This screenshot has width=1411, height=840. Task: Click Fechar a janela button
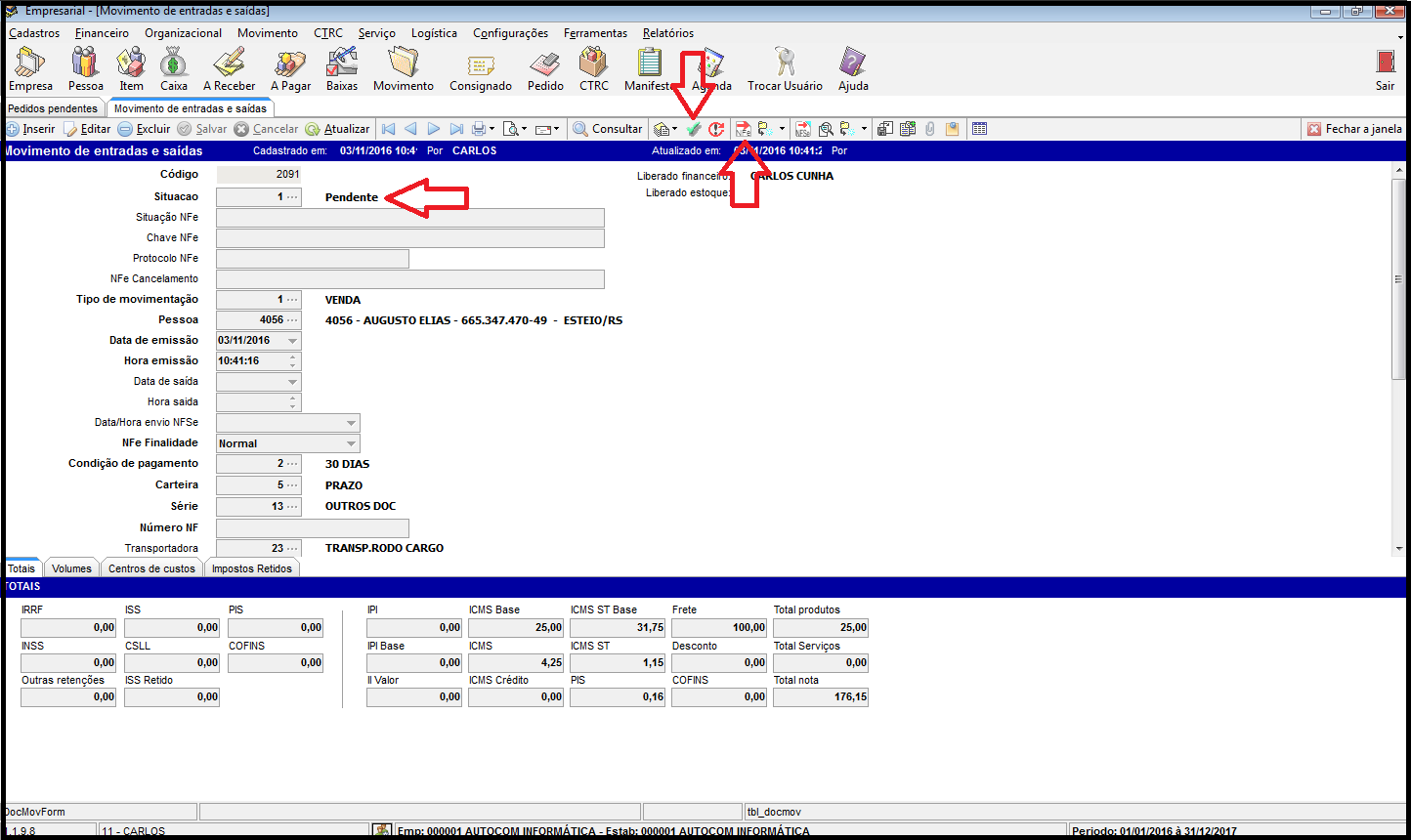coord(1354,129)
